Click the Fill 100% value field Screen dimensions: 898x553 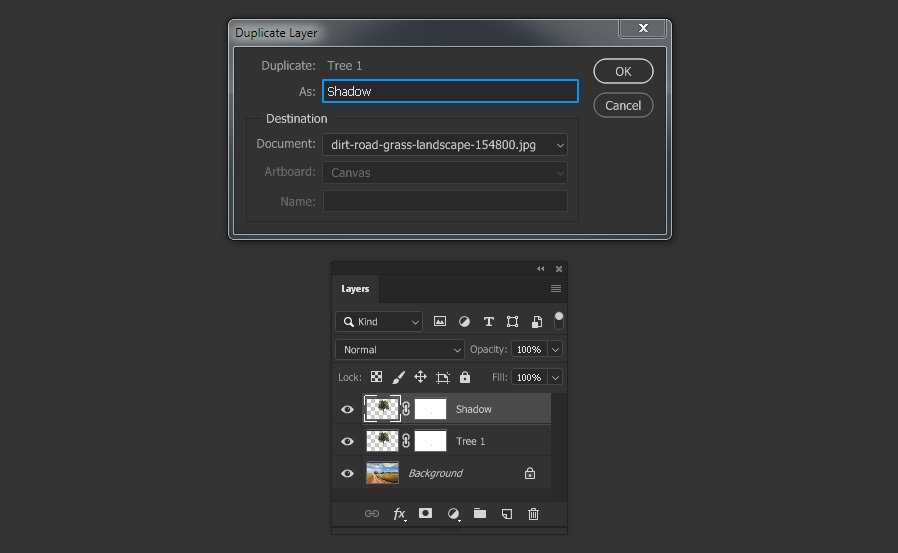(529, 377)
